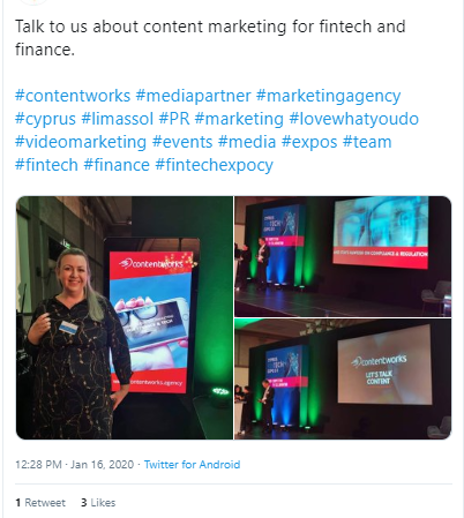Open the #finance hashtag
The image size is (464, 518).
pos(117,165)
